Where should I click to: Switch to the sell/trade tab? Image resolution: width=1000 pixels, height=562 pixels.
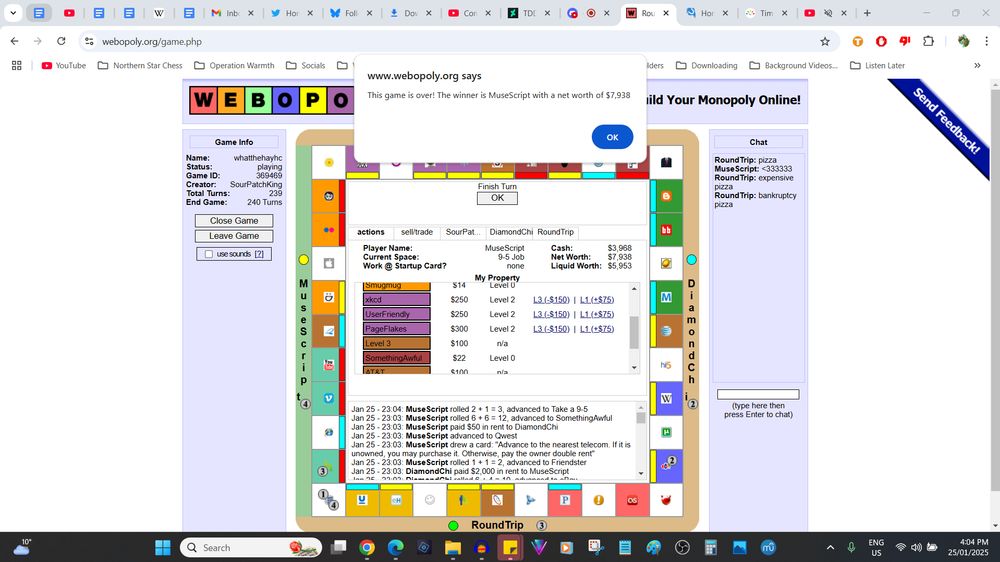pos(416,232)
